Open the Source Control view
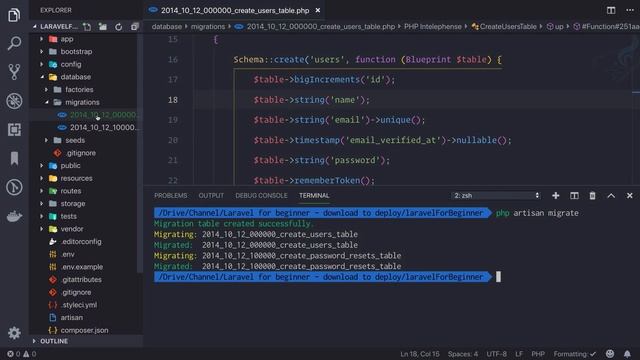The image size is (640, 360). (x=14, y=72)
